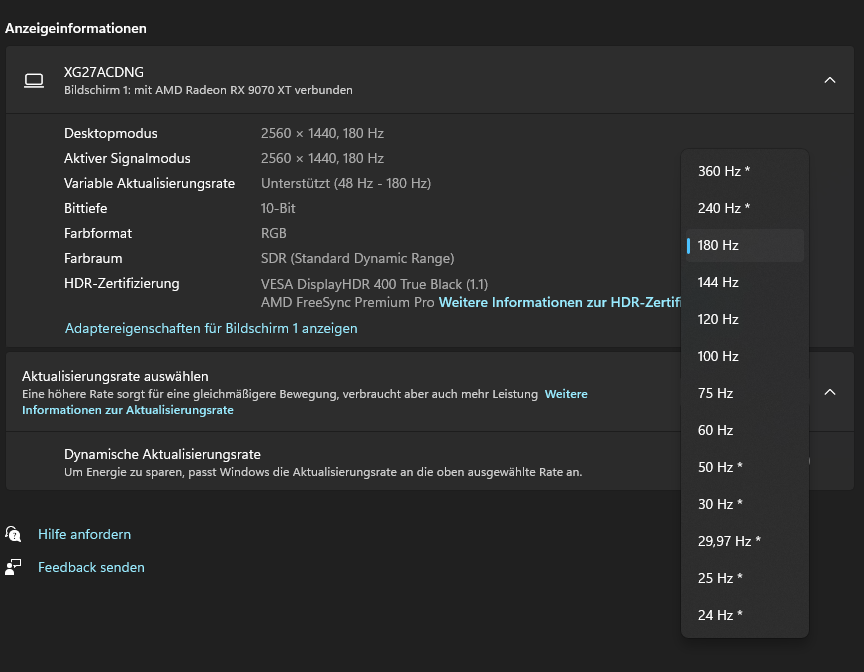Open Weitere Informationen zur HDR-Zertifizierung link
Image resolution: width=864 pixels, height=672 pixels.
click(x=559, y=302)
